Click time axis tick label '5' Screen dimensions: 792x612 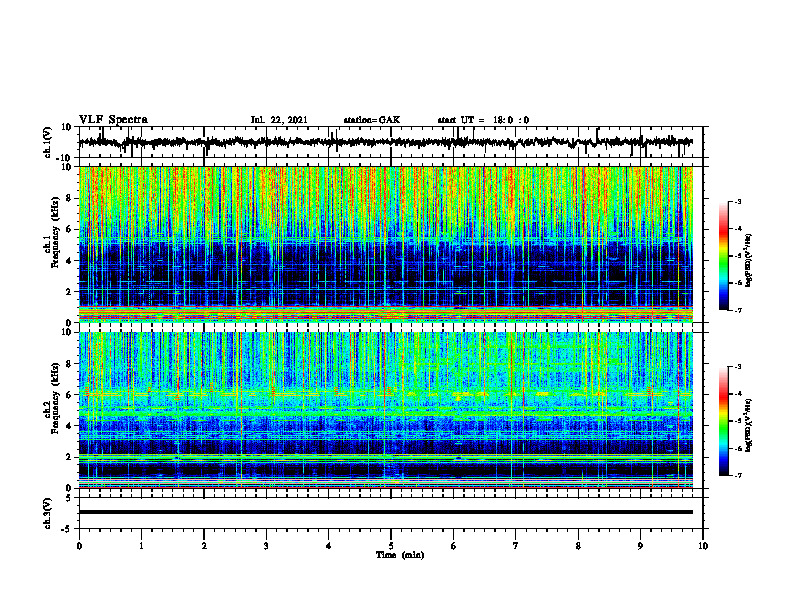click(x=391, y=546)
